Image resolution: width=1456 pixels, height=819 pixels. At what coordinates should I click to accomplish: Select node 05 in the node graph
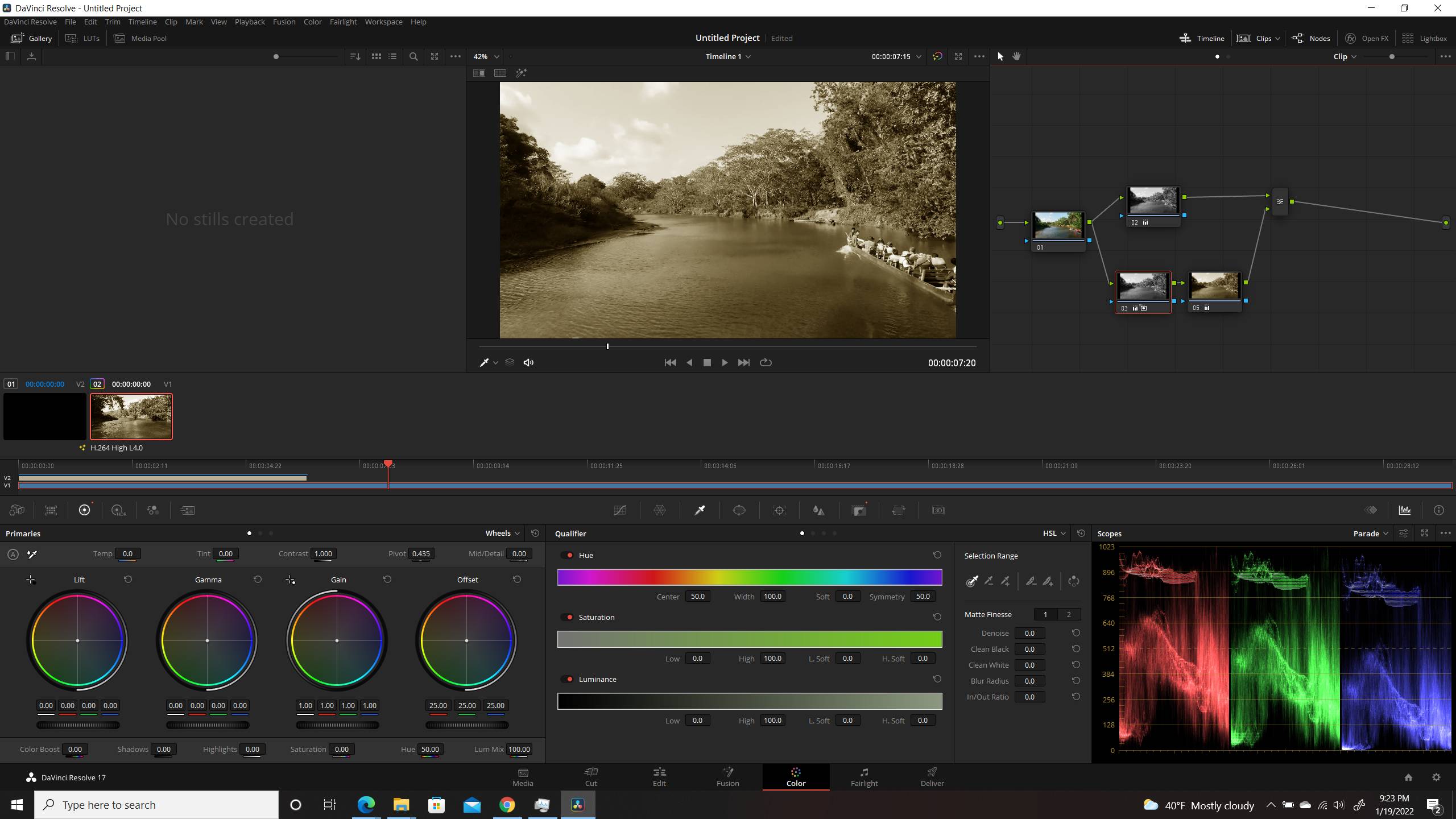[1214, 292]
